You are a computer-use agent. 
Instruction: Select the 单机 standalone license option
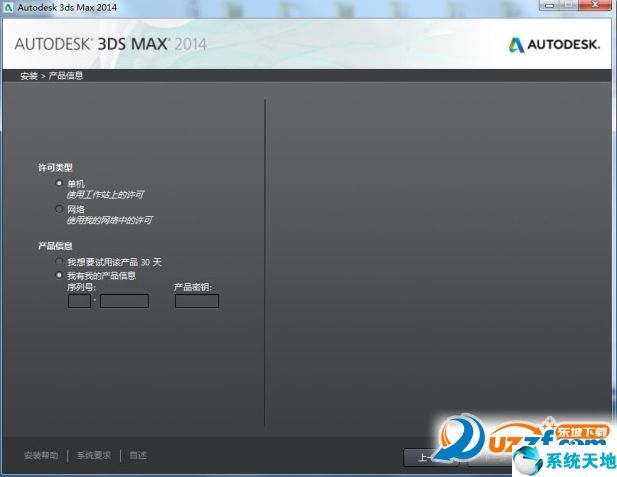(59, 183)
